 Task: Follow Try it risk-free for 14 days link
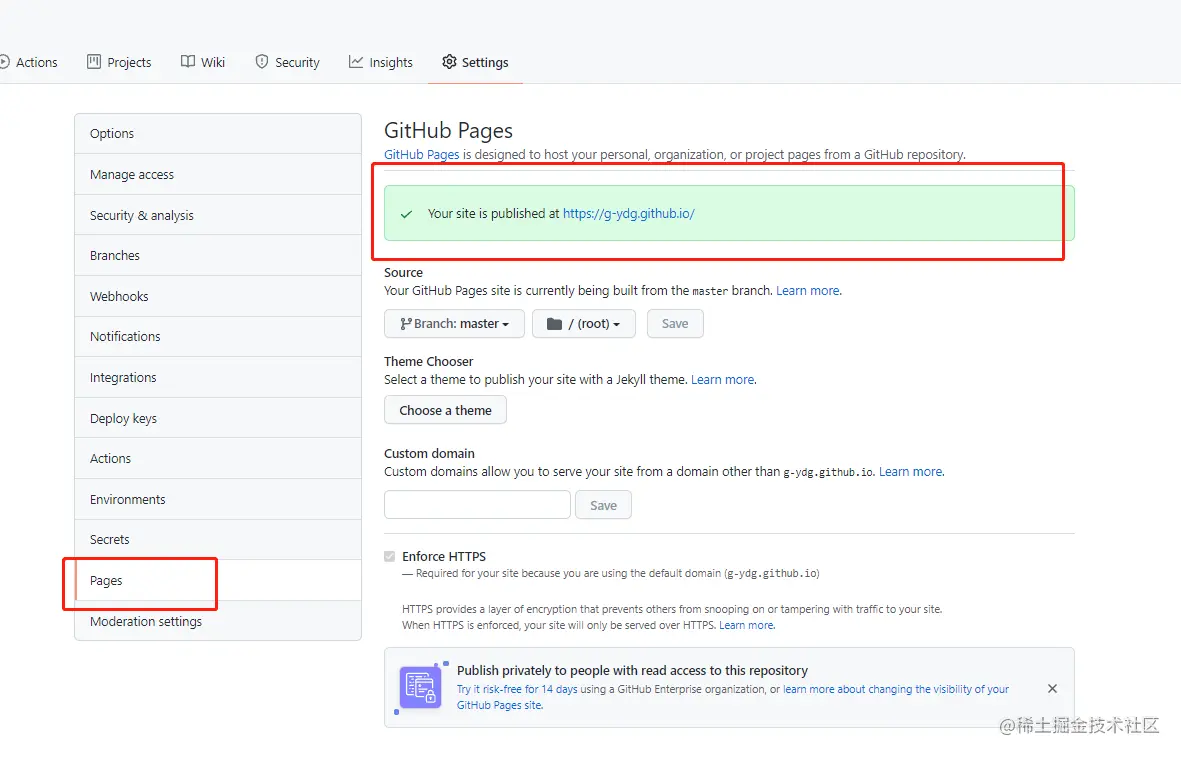tap(517, 689)
